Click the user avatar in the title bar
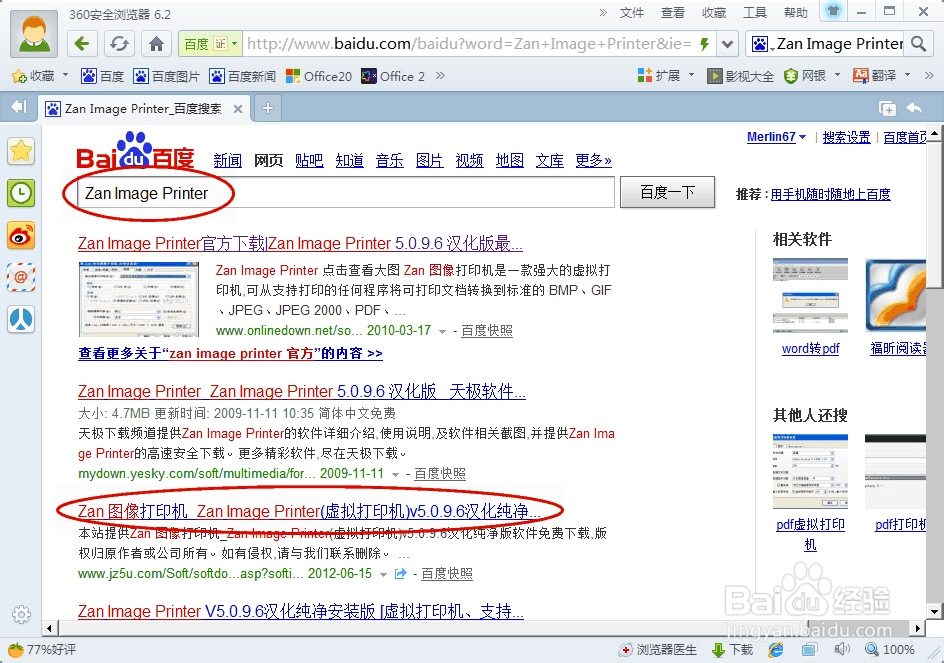 click(x=34, y=33)
